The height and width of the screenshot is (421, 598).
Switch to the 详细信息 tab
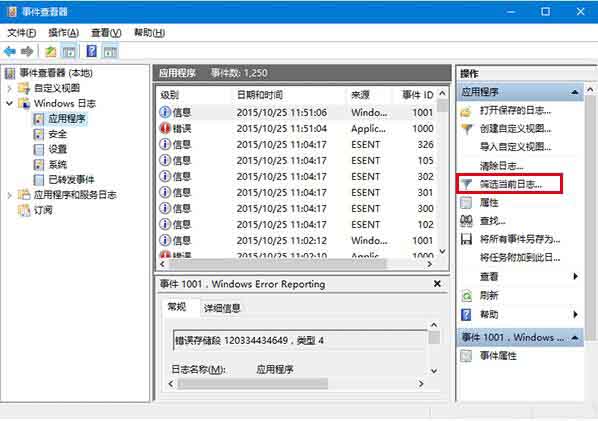(x=222, y=308)
